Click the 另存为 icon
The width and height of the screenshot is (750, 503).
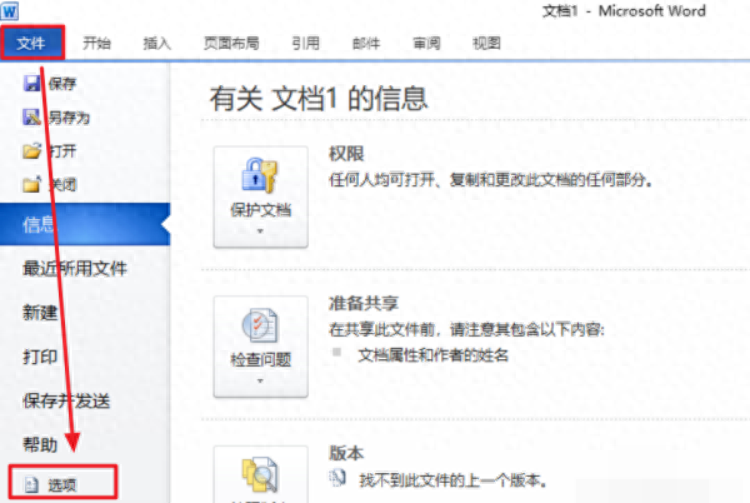pyautogui.click(x=32, y=117)
